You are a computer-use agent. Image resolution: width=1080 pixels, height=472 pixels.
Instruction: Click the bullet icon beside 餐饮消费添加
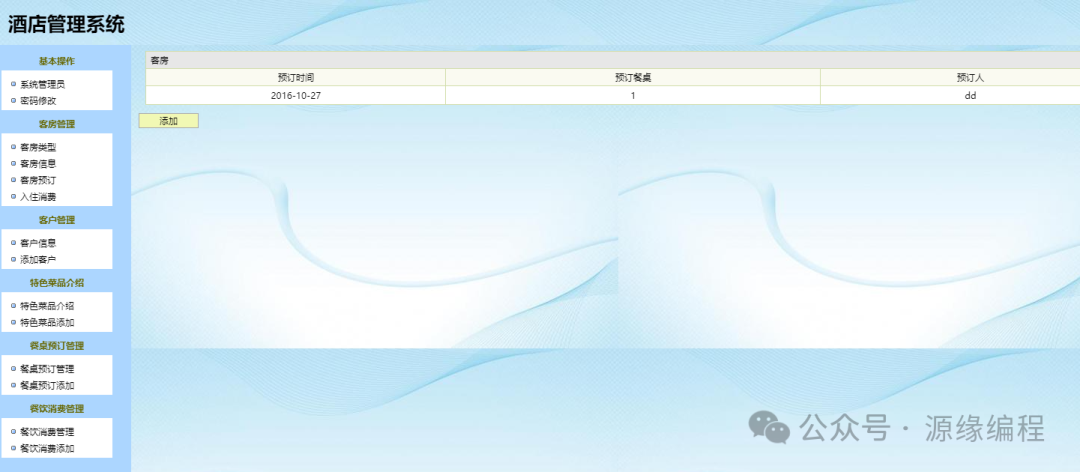(x=13, y=449)
